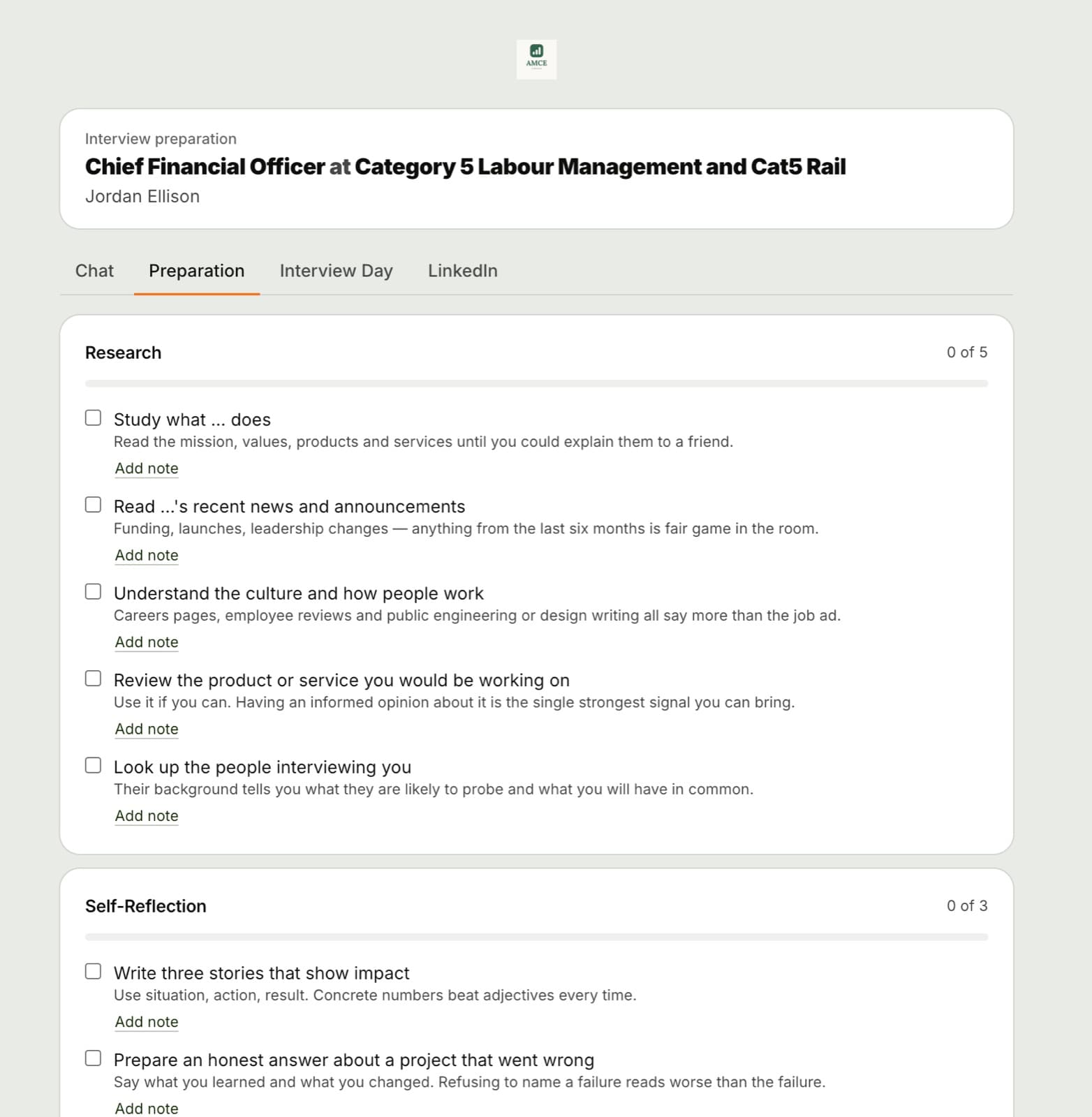Click the 'Self-Reflection' section heading
The width and height of the screenshot is (1092, 1117).
[x=146, y=906]
